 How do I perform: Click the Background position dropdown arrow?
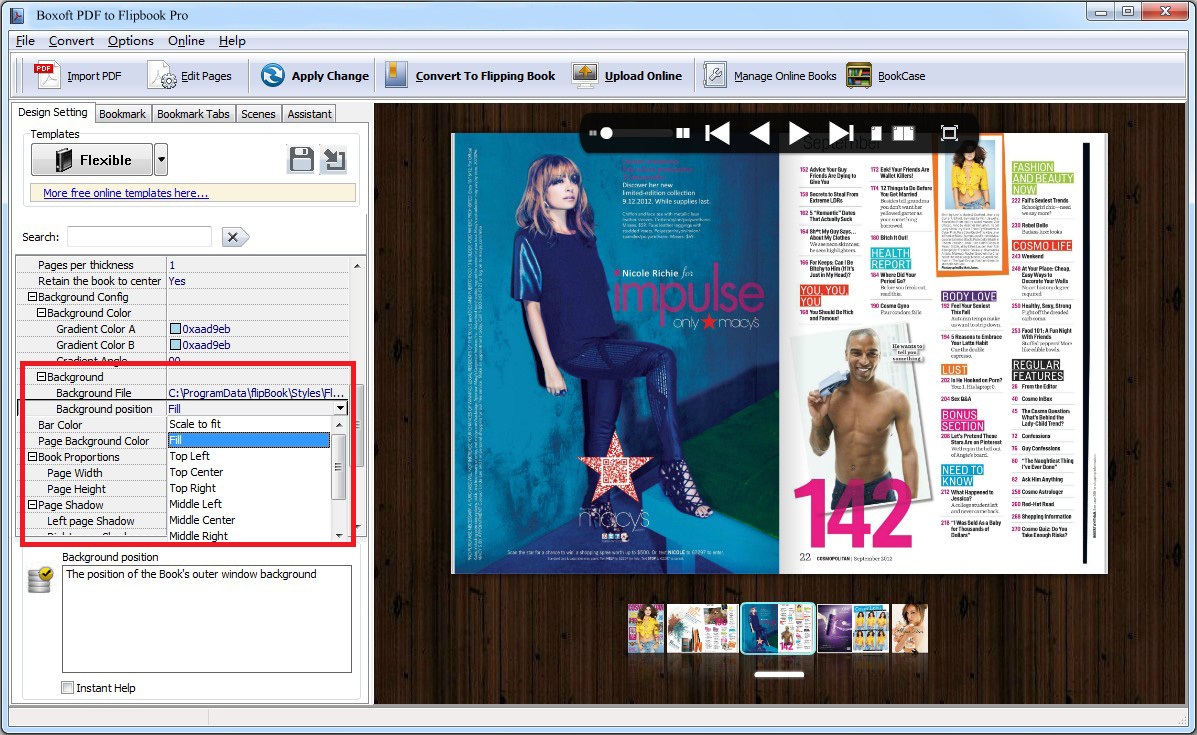[x=340, y=409]
